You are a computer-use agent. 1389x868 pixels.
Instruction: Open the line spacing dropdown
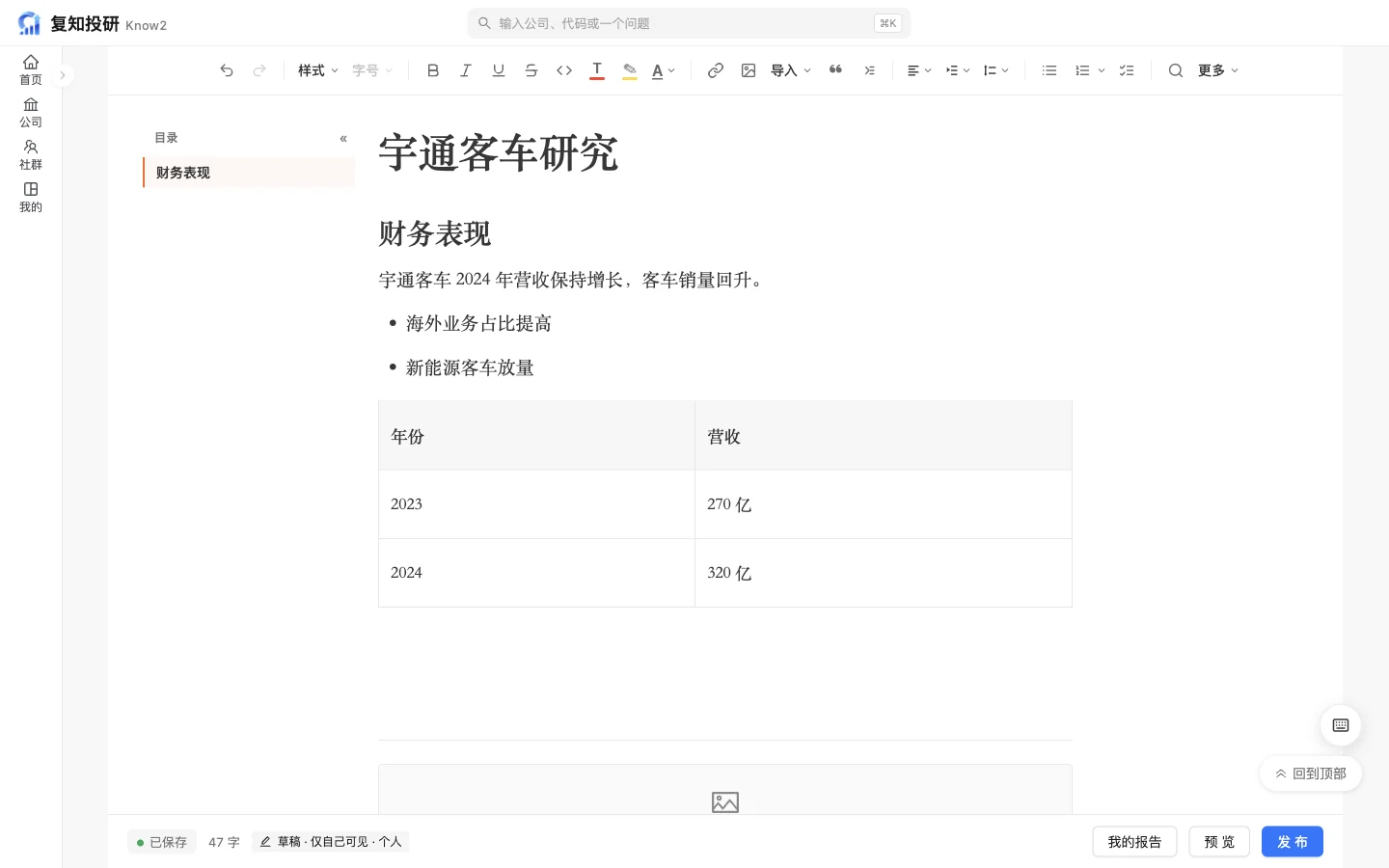[x=996, y=70]
